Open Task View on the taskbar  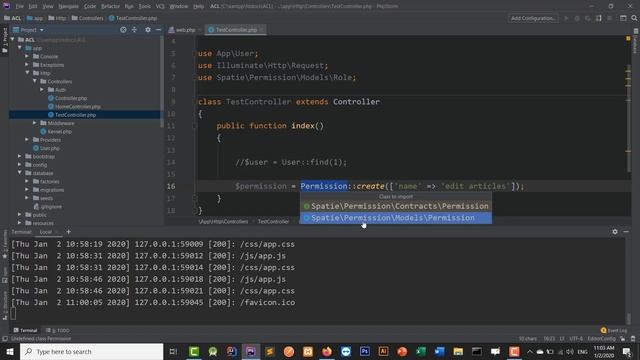pyautogui.click(x=173, y=351)
